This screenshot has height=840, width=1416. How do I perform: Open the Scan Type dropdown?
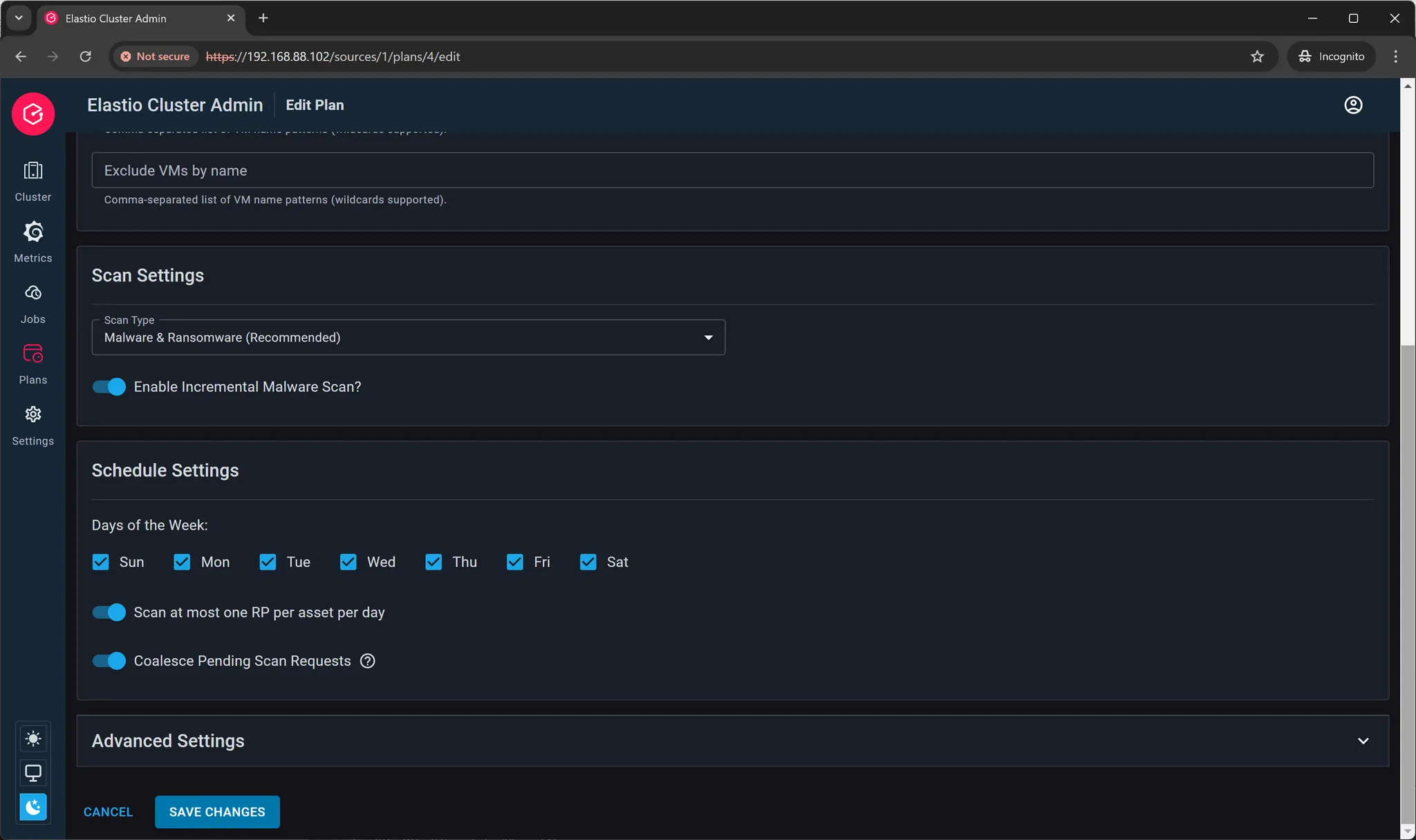point(409,337)
